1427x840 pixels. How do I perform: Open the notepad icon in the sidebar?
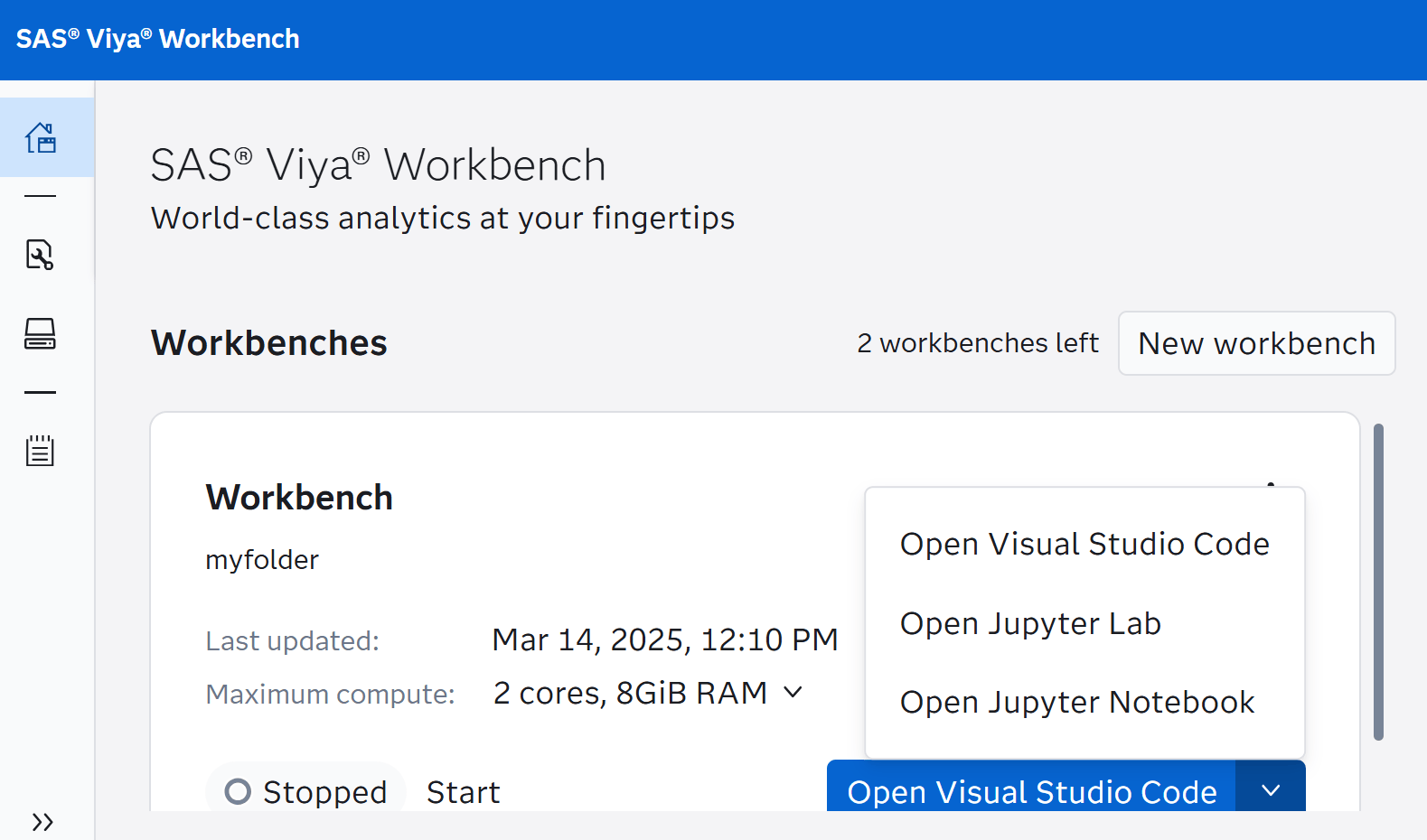[40, 450]
